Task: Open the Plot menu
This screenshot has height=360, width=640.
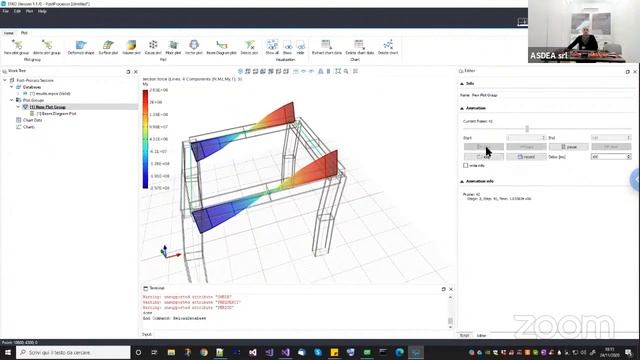Action: click(x=29, y=11)
